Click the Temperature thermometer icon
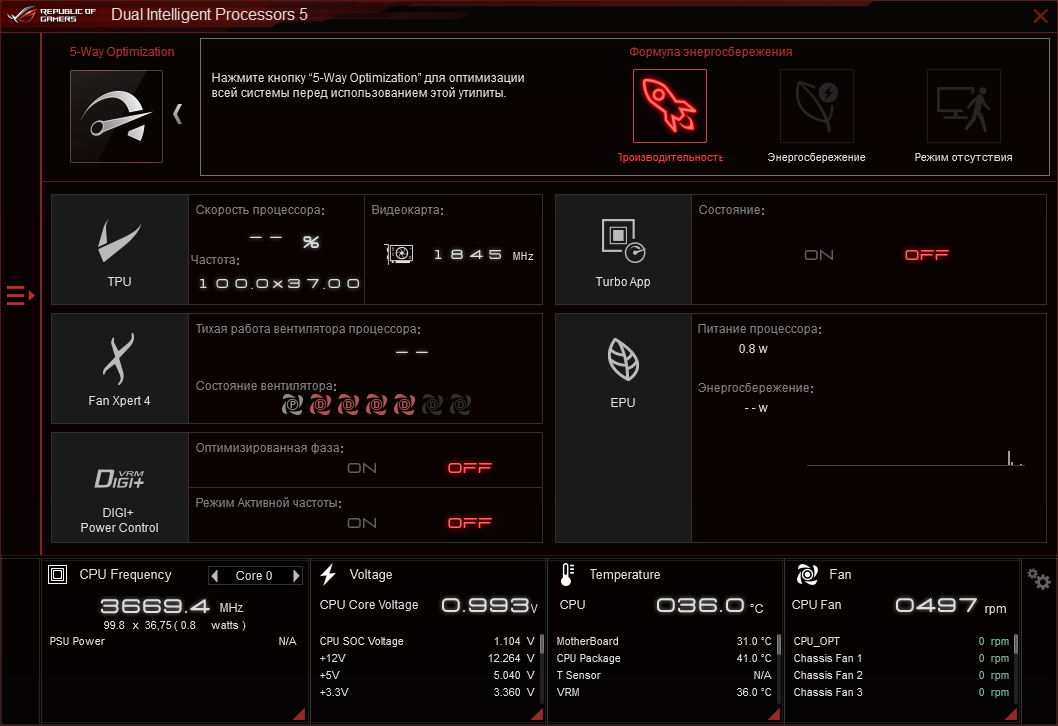 pyautogui.click(x=567, y=574)
